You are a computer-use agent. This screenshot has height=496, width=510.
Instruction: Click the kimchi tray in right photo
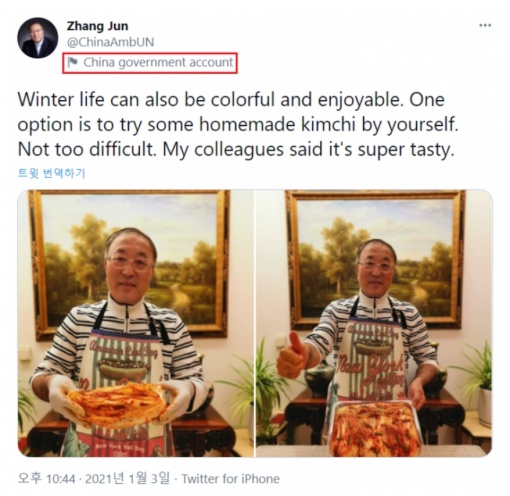click(x=375, y=428)
